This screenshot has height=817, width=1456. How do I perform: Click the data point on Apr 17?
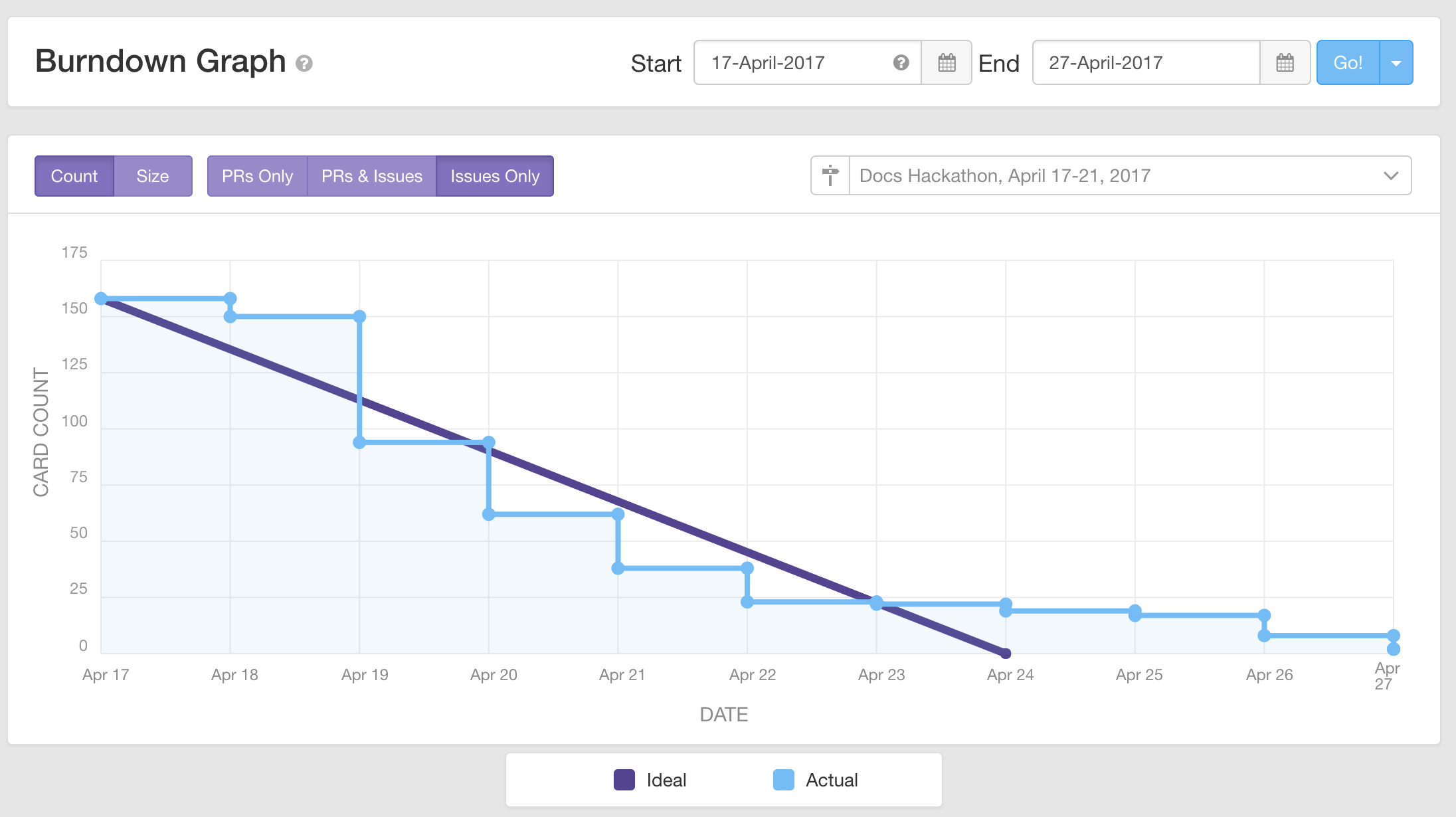pos(101,299)
